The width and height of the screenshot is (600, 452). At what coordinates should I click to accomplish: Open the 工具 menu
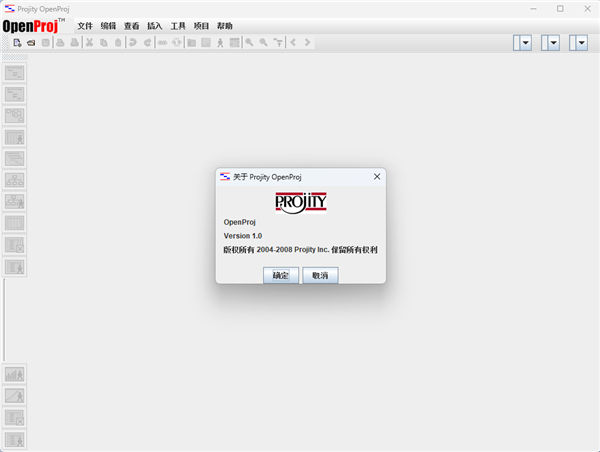(x=178, y=26)
